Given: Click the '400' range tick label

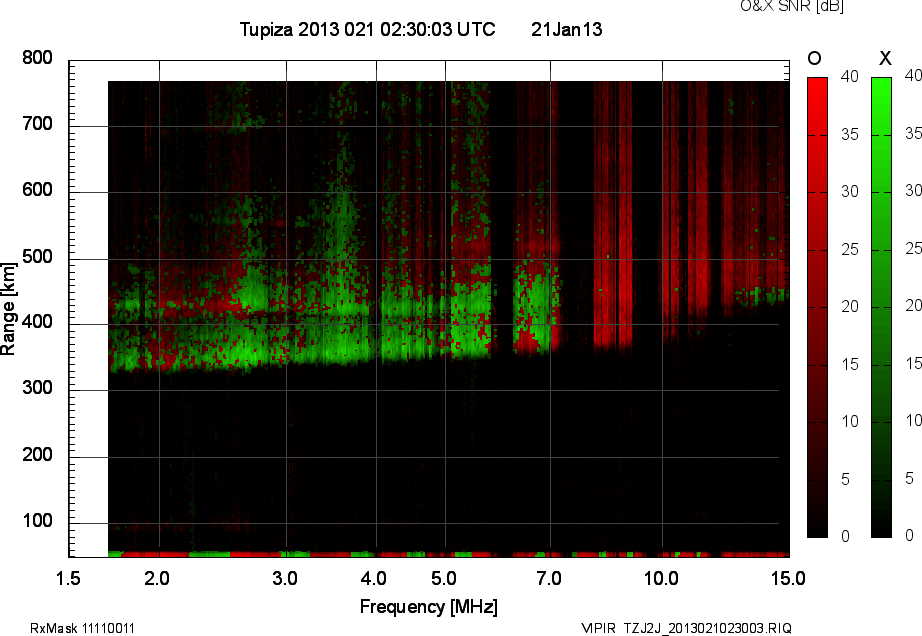Looking at the screenshot, I should point(37,322).
